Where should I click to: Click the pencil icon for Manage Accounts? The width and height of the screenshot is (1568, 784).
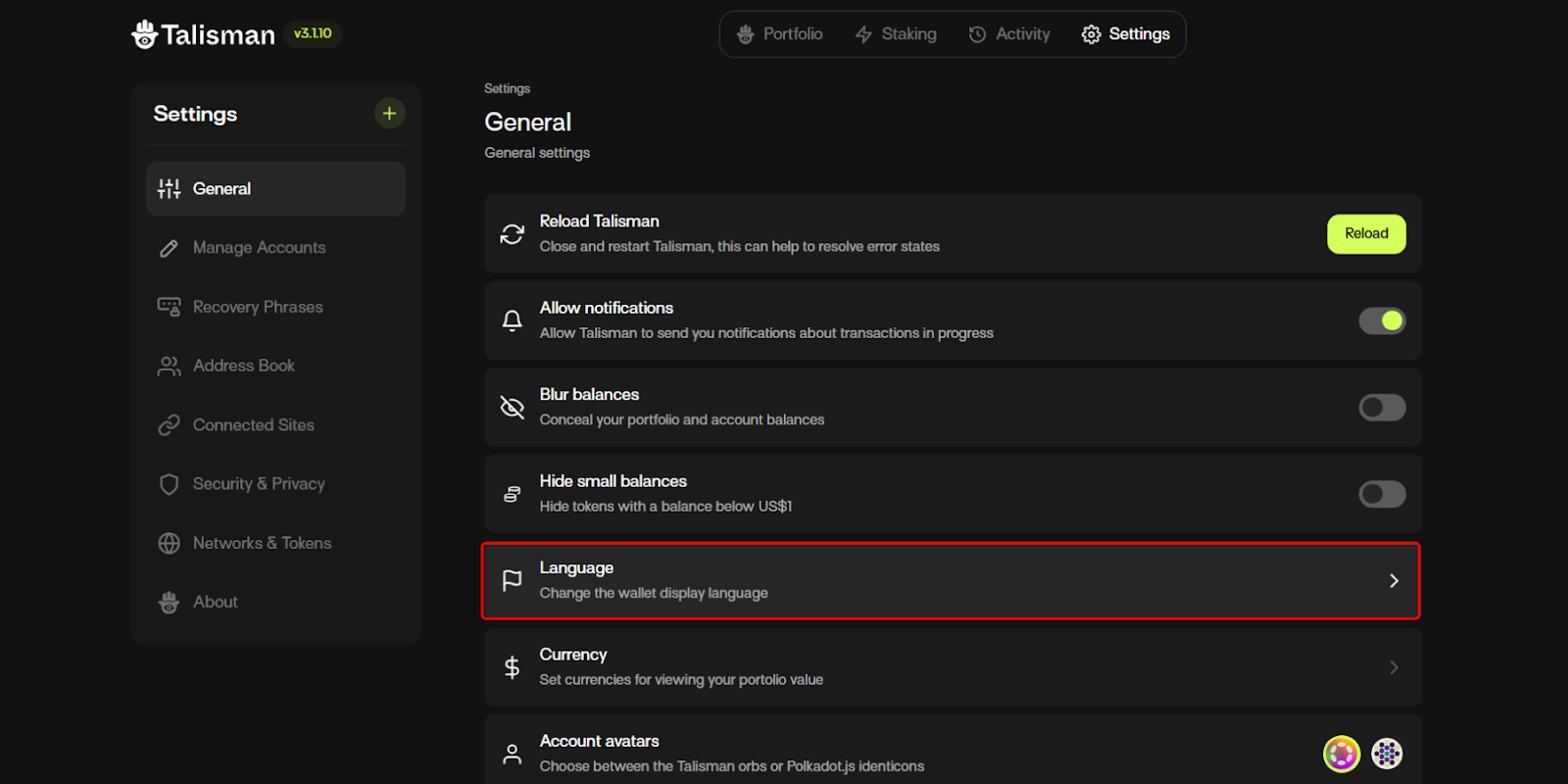pyautogui.click(x=169, y=248)
